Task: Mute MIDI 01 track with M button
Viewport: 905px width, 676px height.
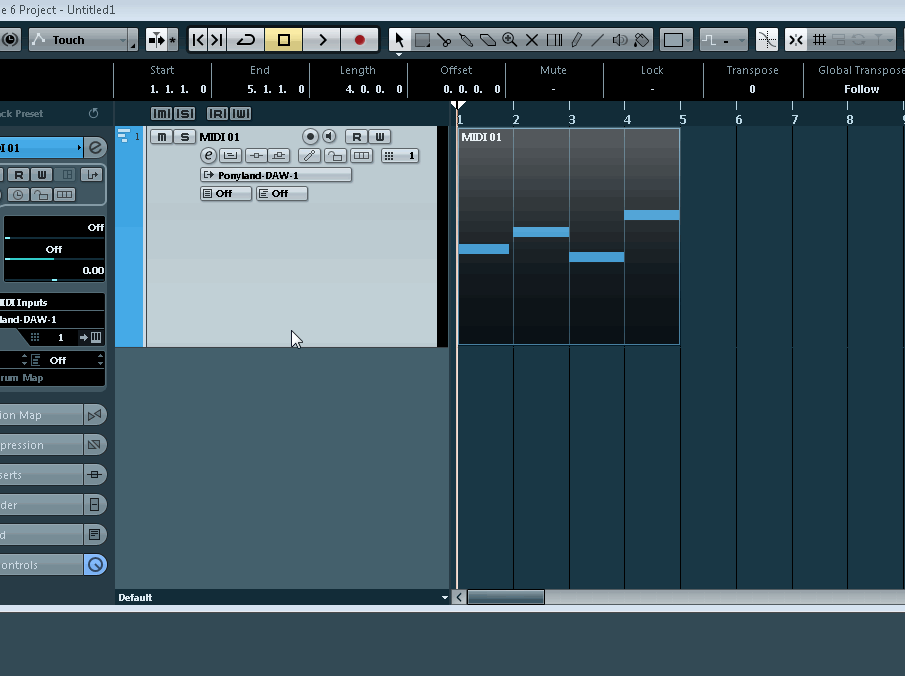Action: [162, 137]
